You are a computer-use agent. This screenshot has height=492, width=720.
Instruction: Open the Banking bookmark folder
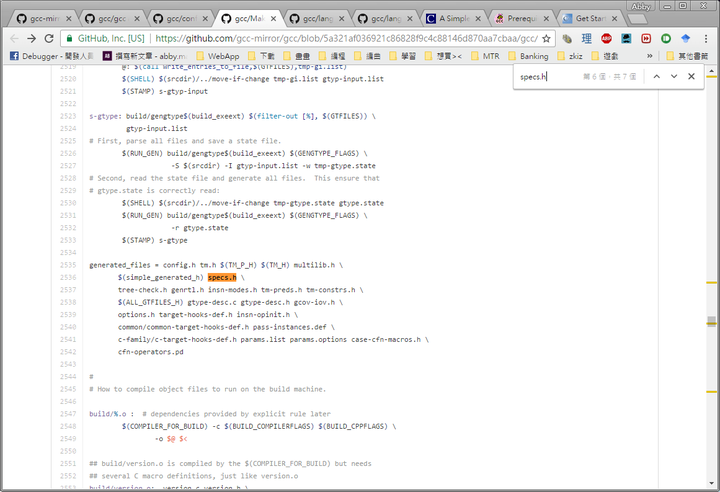point(529,56)
